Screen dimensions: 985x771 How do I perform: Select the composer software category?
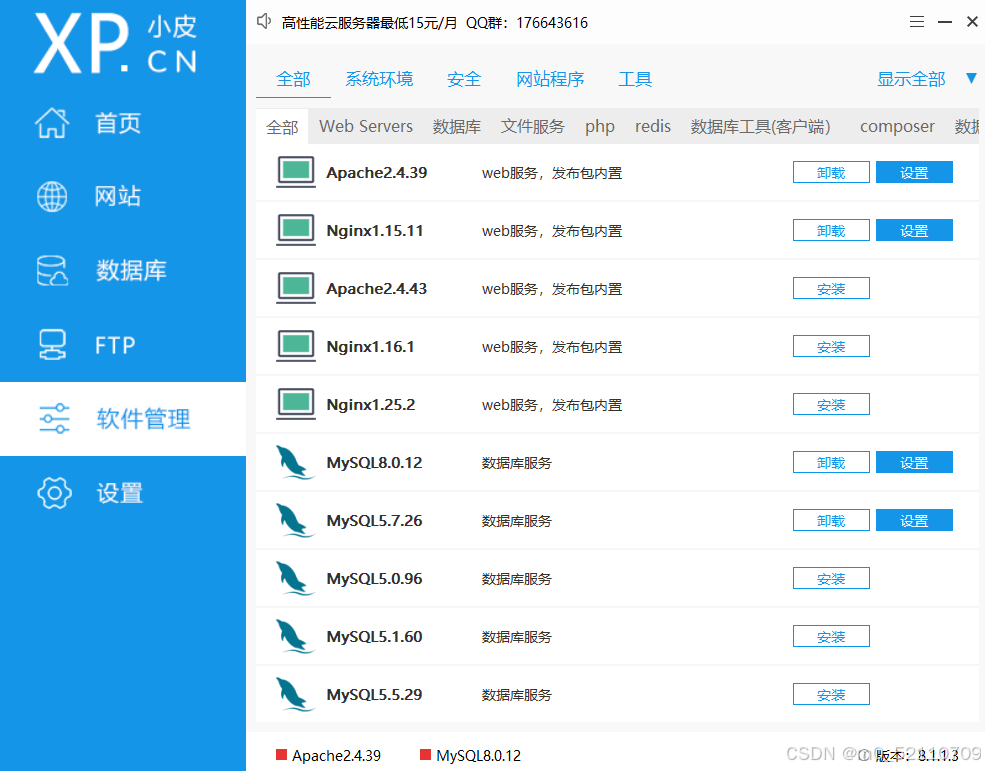[x=896, y=126]
